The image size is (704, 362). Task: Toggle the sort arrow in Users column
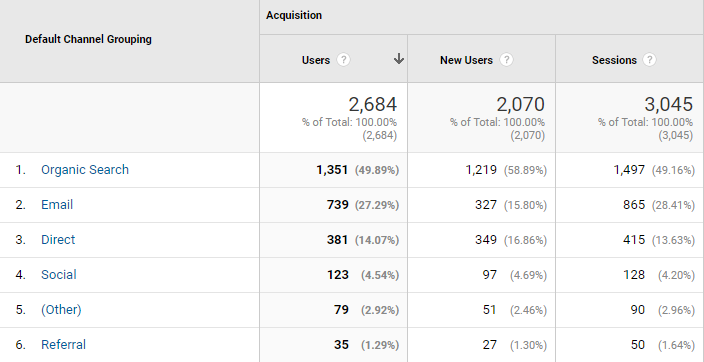click(399, 59)
